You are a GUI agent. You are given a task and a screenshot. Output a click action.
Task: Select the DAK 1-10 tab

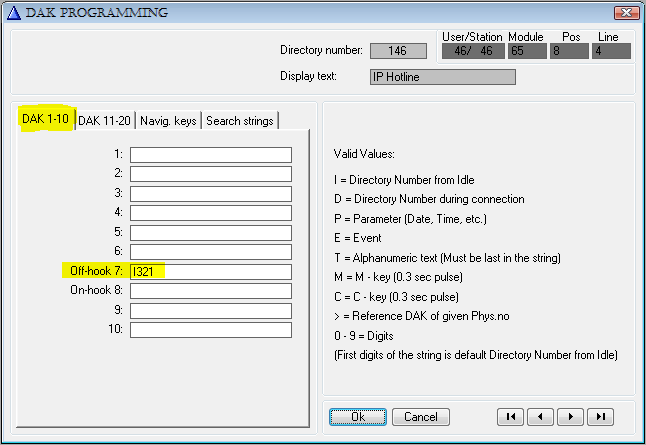point(44,120)
